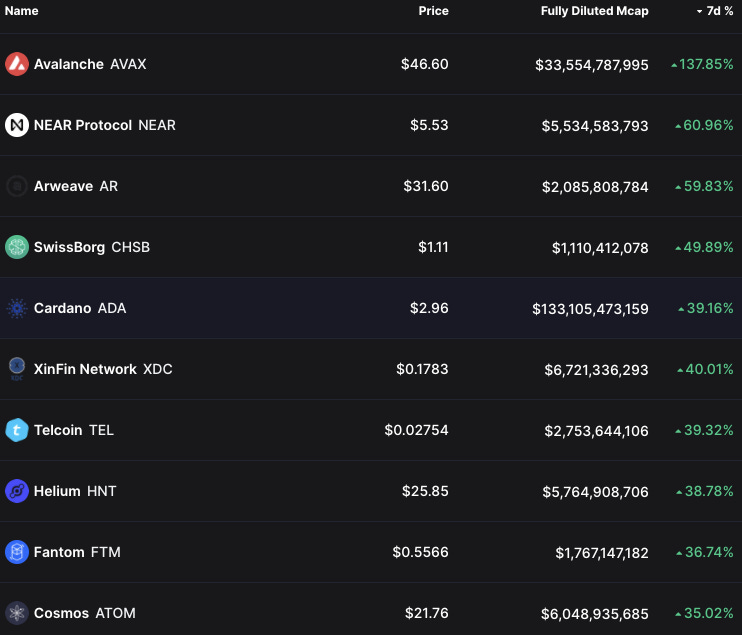Image resolution: width=742 pixels, height=635 pixels.
Task: Click the SwissBorg price $1.11
Action: pos(433,247)
